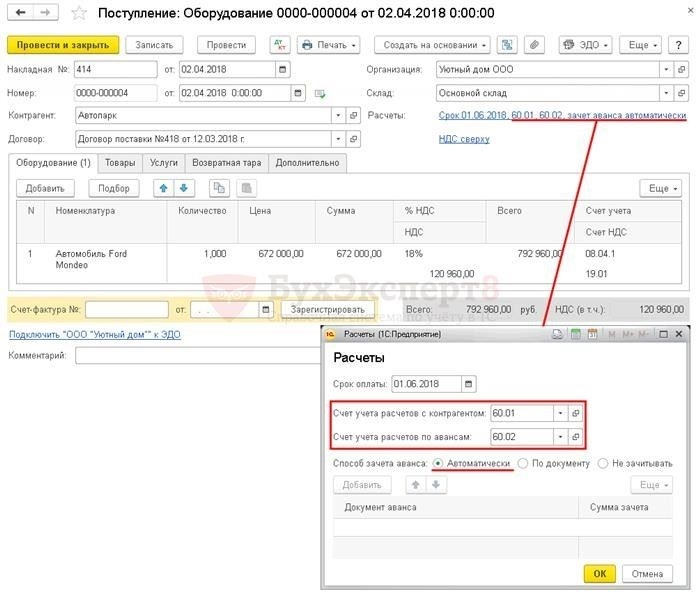Click the green icon beside document date
This screenshot has width=700, height=593.
click(x=320, y=94)
